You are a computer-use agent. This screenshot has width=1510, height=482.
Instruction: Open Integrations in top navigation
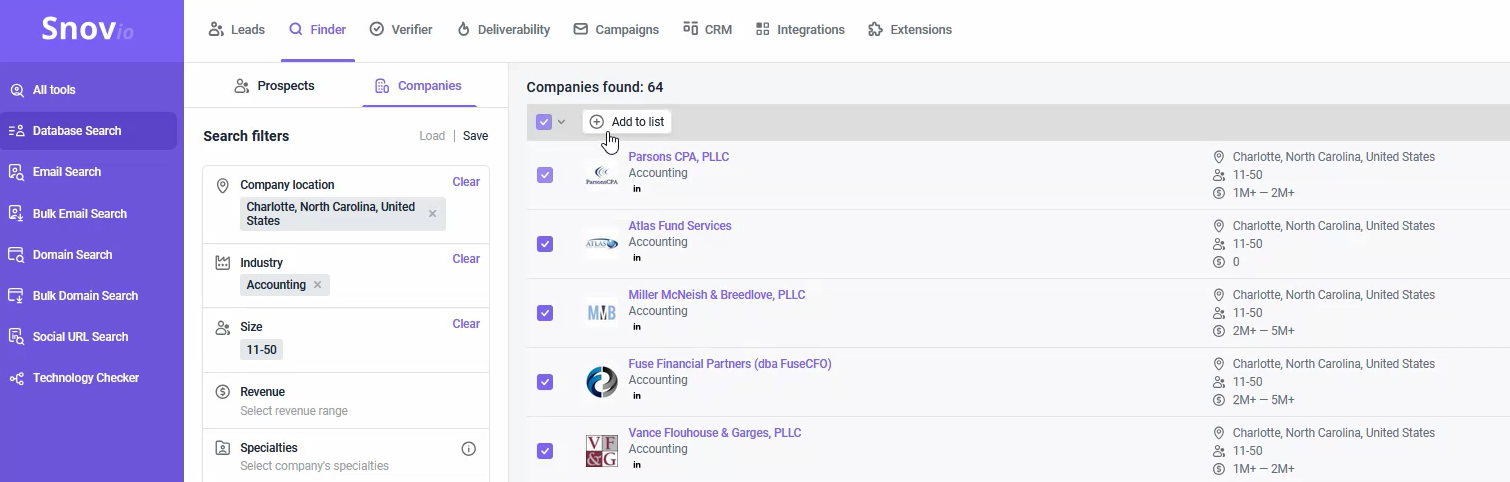(800, 30)
